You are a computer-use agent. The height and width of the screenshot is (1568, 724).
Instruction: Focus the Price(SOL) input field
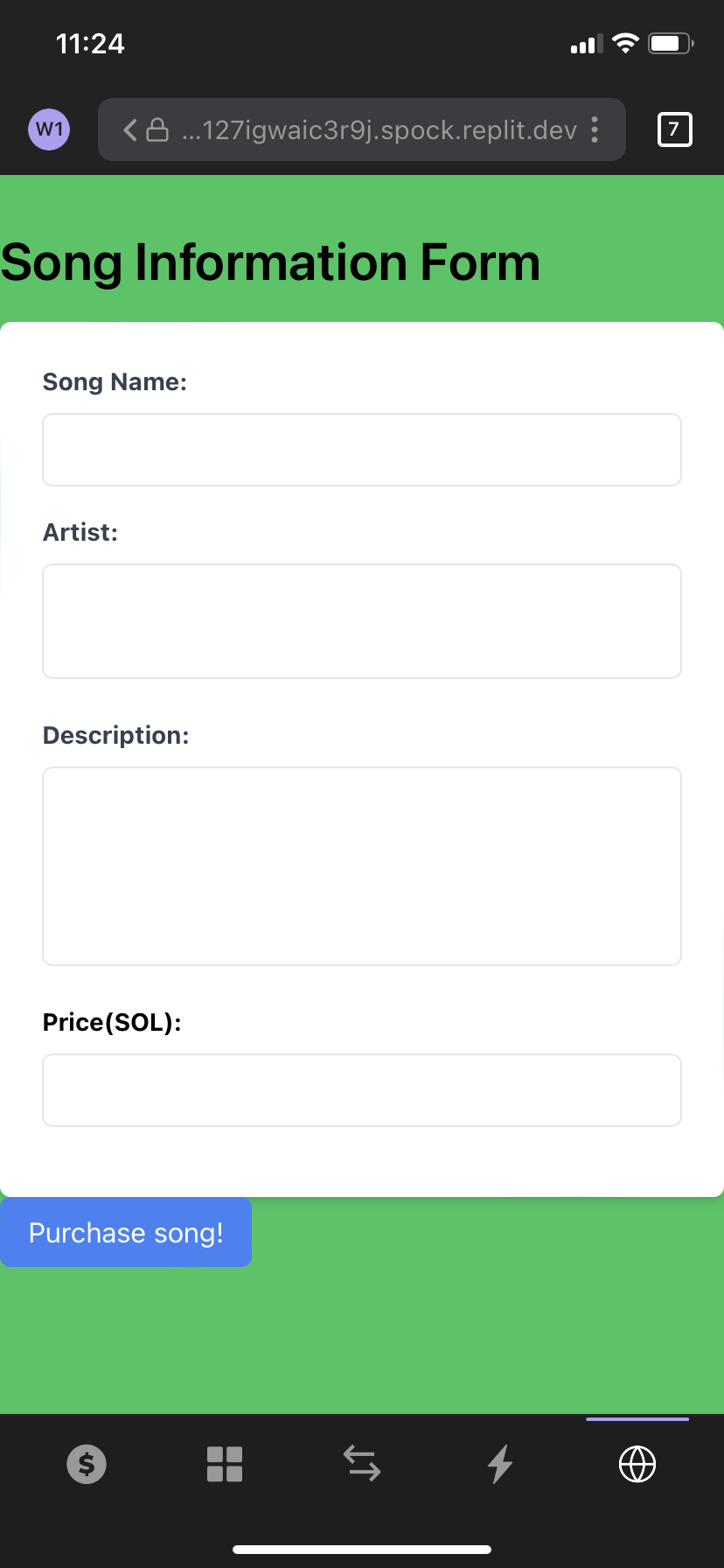coord(362,1090)
